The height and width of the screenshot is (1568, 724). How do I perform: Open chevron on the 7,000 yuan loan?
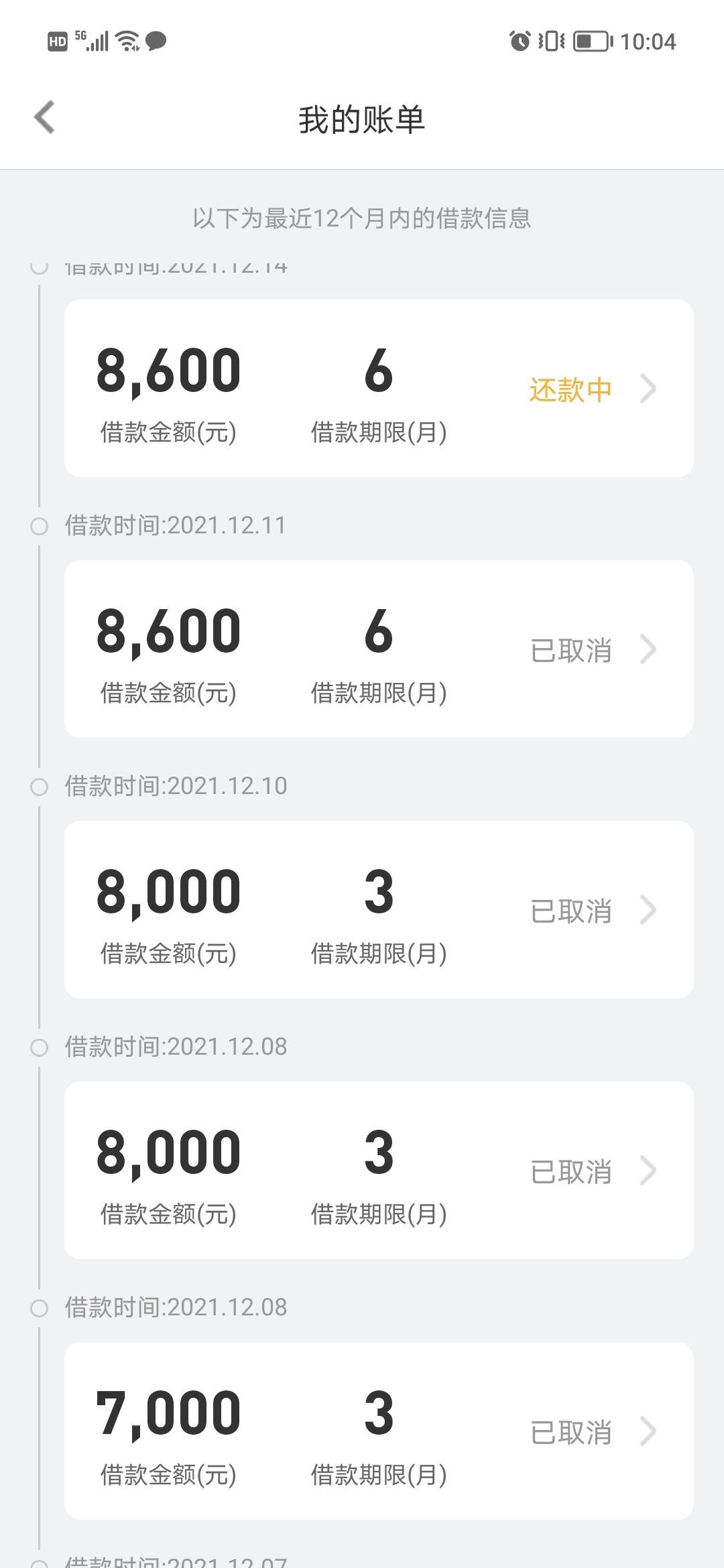coord(648,1431)
